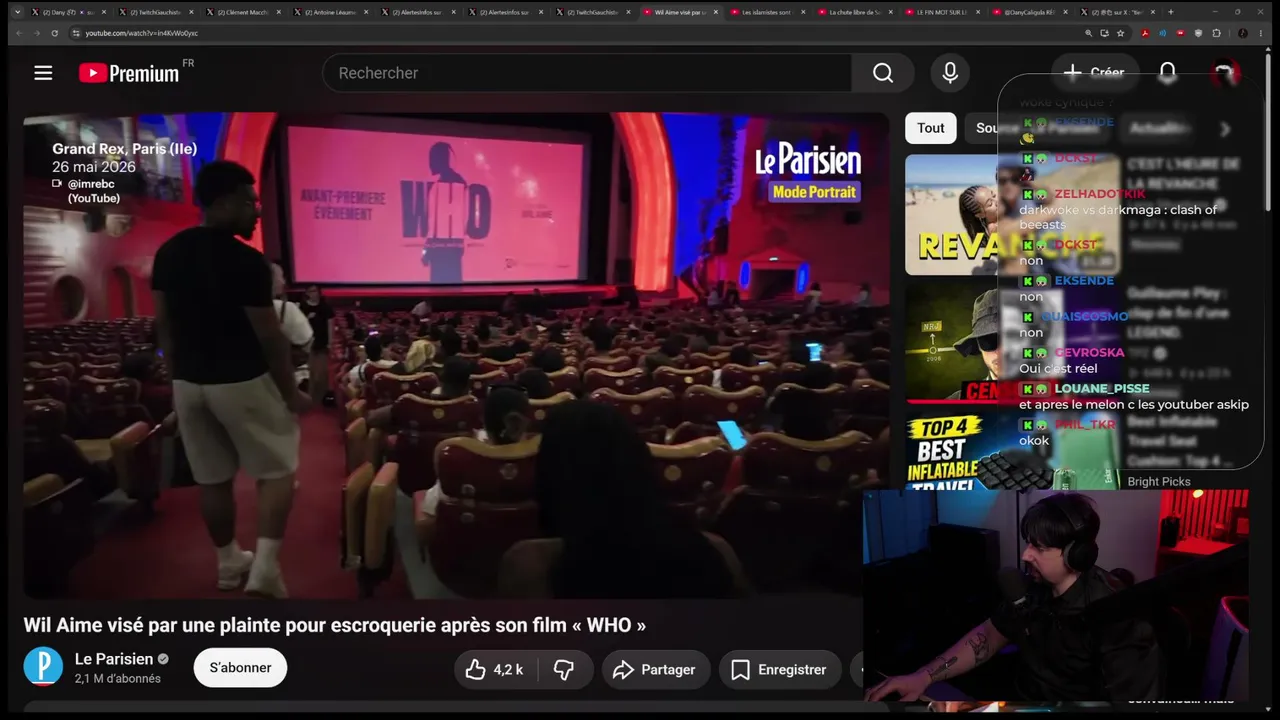Click the '@imrebc' credit in the video
The width and height of the screenshot is (1280, 720).
point(92,184)
